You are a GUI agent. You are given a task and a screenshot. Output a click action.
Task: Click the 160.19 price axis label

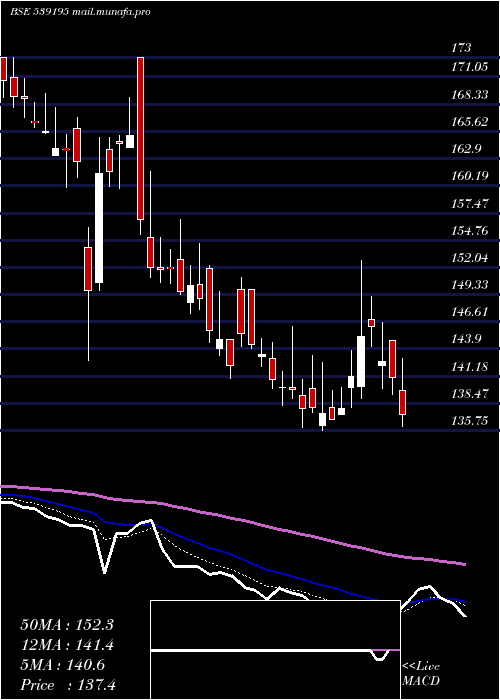tap(469, 176)
